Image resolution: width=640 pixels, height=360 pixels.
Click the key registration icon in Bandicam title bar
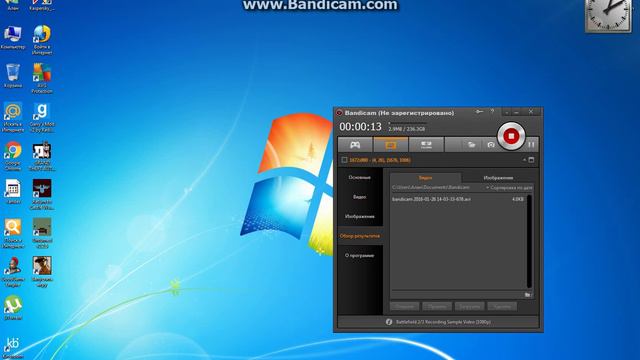[x=479, y=111]
